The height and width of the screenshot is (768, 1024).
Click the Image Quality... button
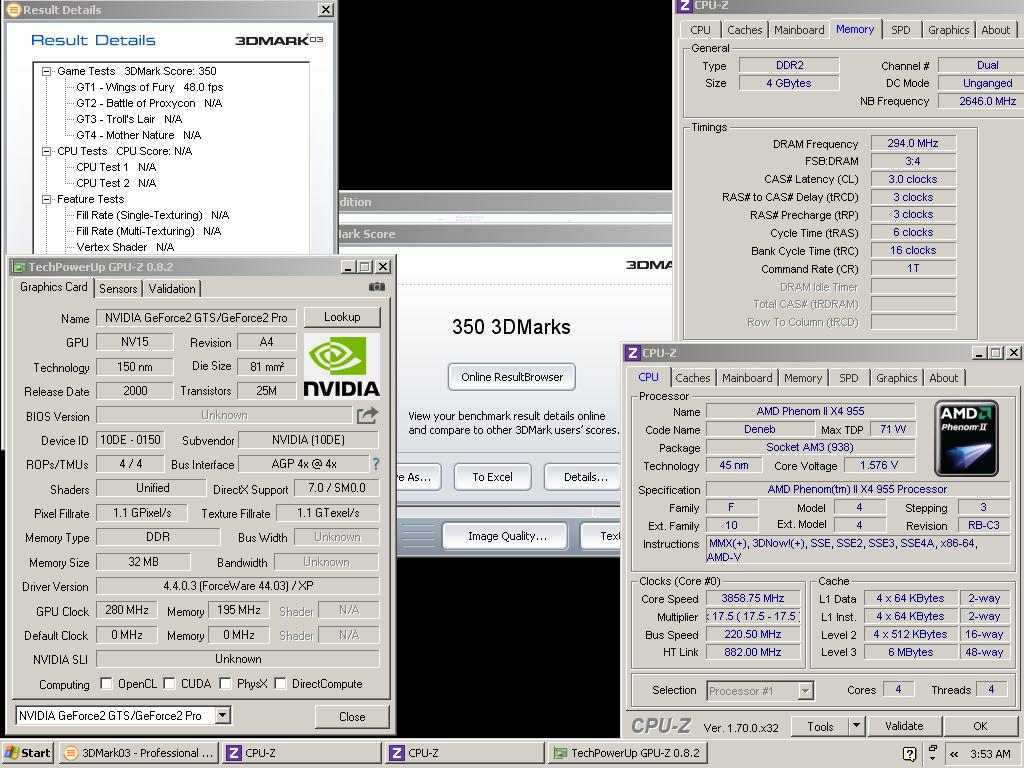(x=507, y=536)
